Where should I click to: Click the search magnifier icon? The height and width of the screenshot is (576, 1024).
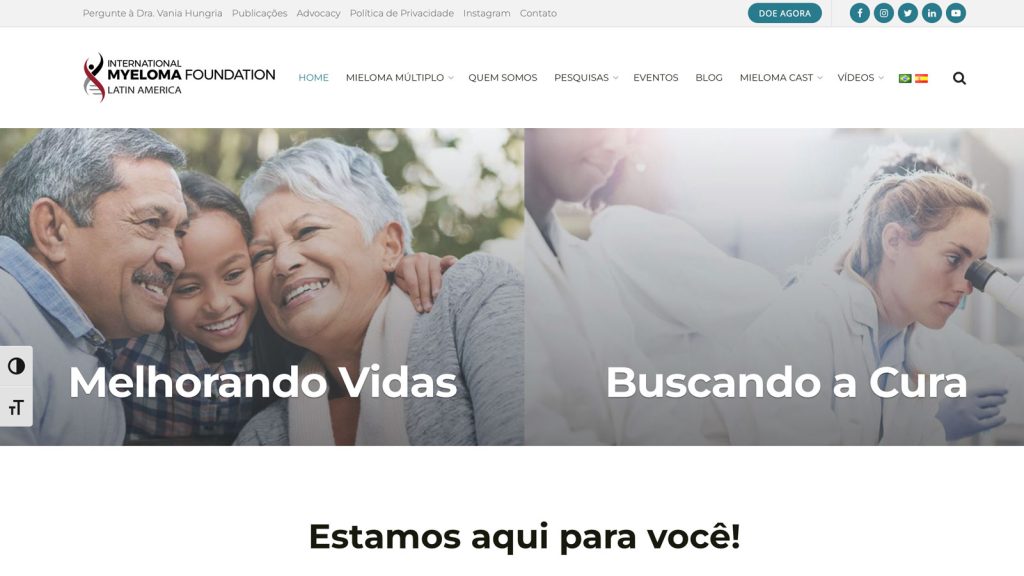pyautogui.click(x=959, y=78)
